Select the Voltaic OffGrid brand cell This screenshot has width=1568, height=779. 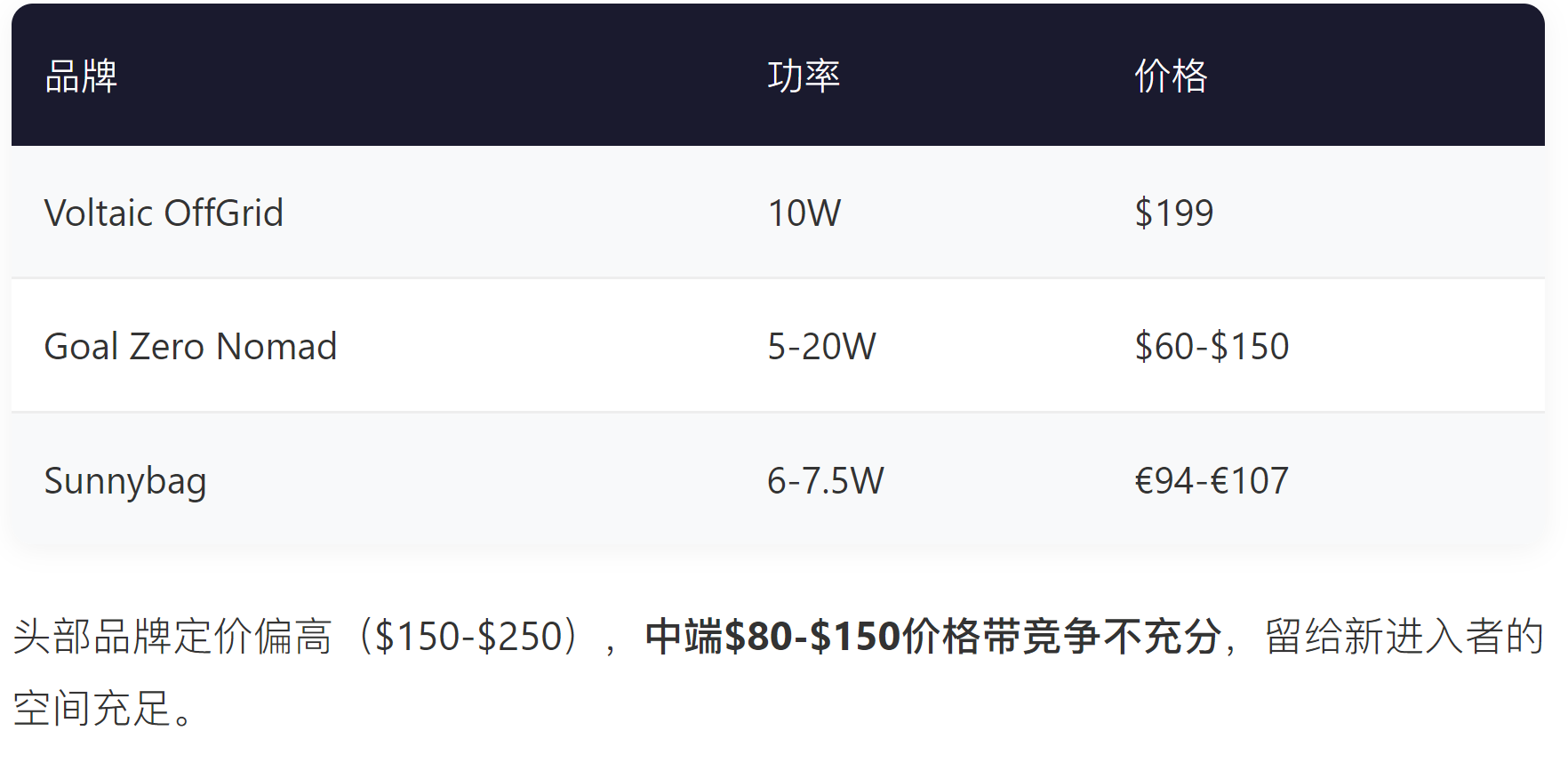tap(164, 213)
